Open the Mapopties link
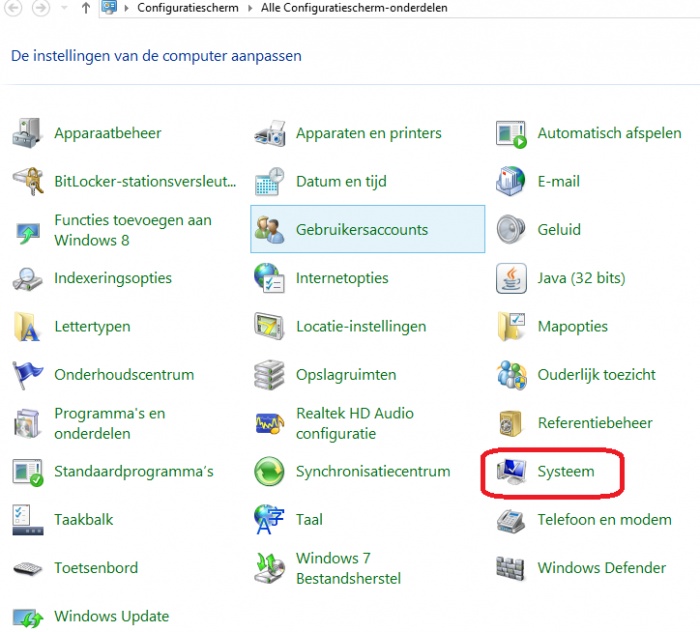Image resolution: width=700 pixels, height=632 pixels. tap(572, 326)
